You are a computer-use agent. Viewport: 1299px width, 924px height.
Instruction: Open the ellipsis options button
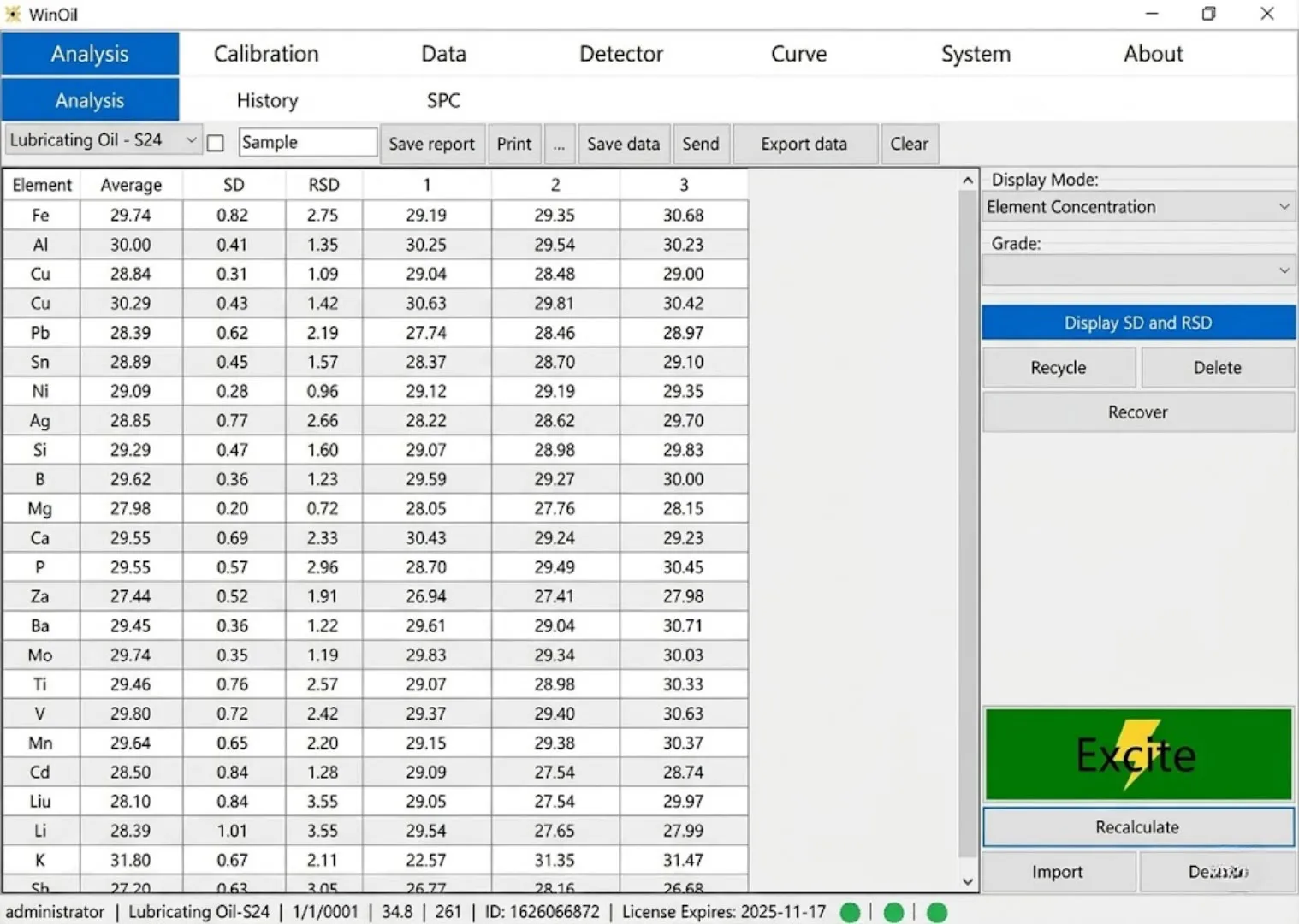coord(559,144)
